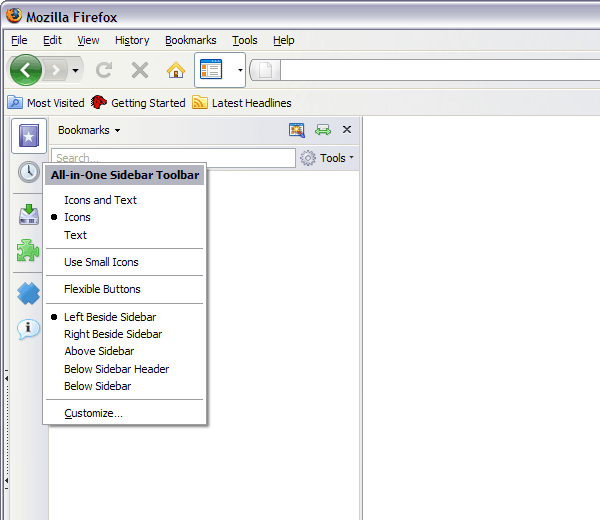Close the Bookmarks sidebar with X
Viewport: 600px width, 520px height.
click(347, 130)
